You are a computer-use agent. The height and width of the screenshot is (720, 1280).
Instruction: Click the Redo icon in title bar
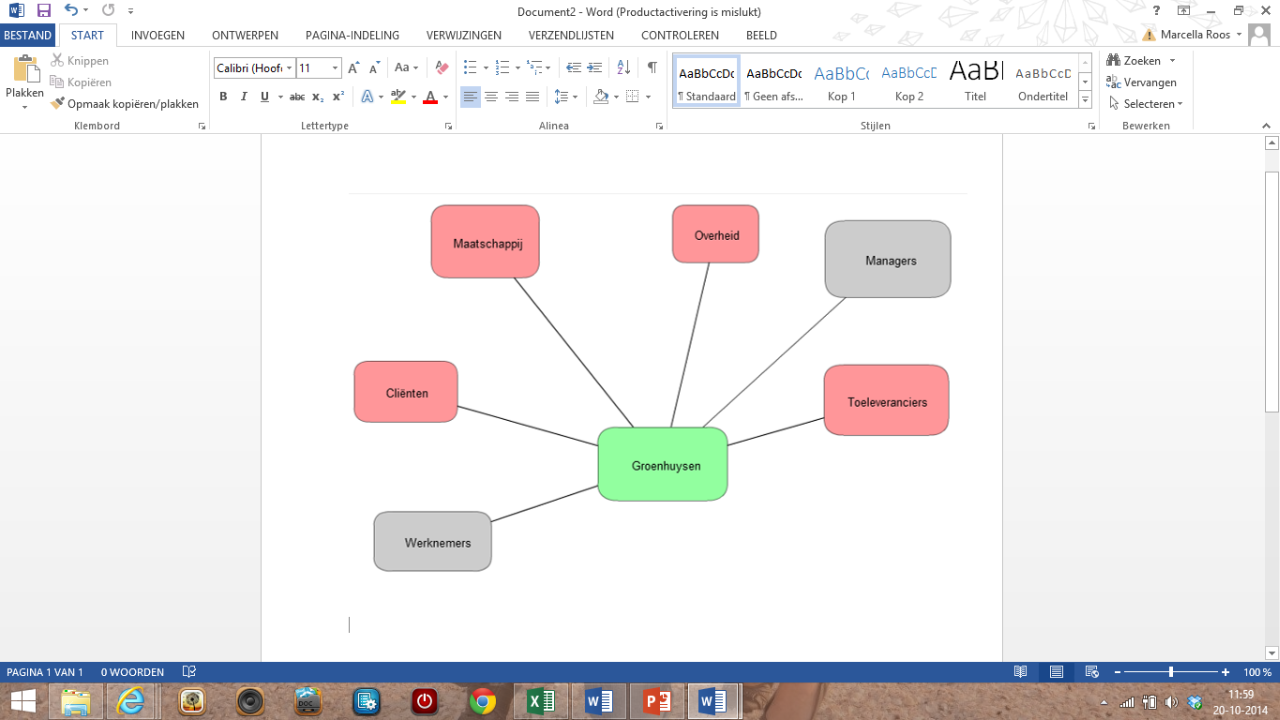(x=107, y=10)
